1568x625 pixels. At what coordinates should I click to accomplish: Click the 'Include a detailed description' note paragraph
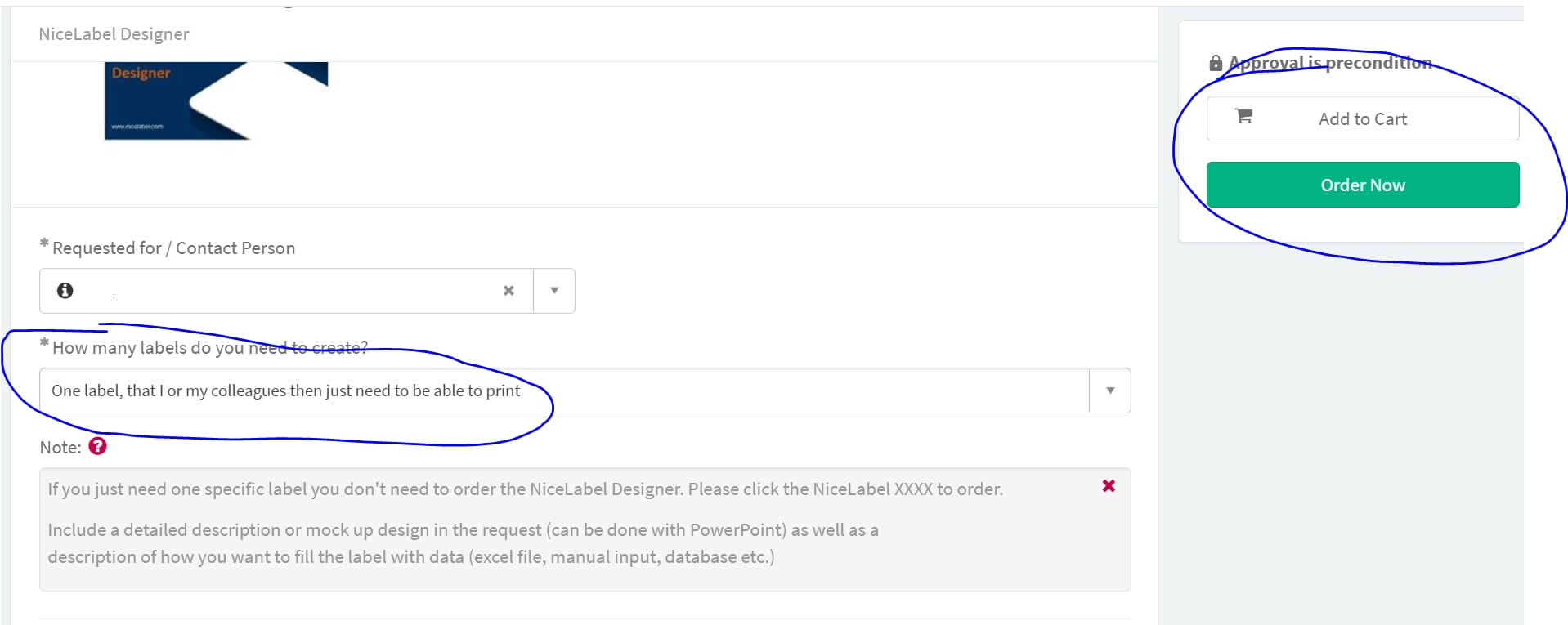point(463,543)
